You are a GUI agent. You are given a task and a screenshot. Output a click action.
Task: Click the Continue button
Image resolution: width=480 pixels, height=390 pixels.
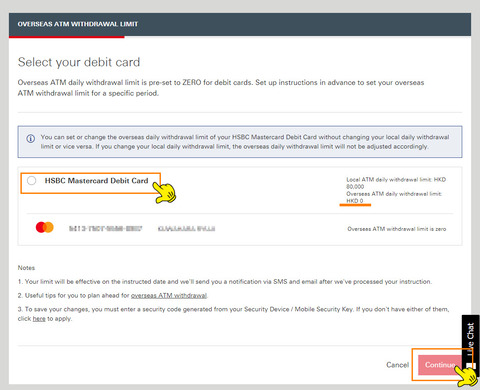[440, 365]
